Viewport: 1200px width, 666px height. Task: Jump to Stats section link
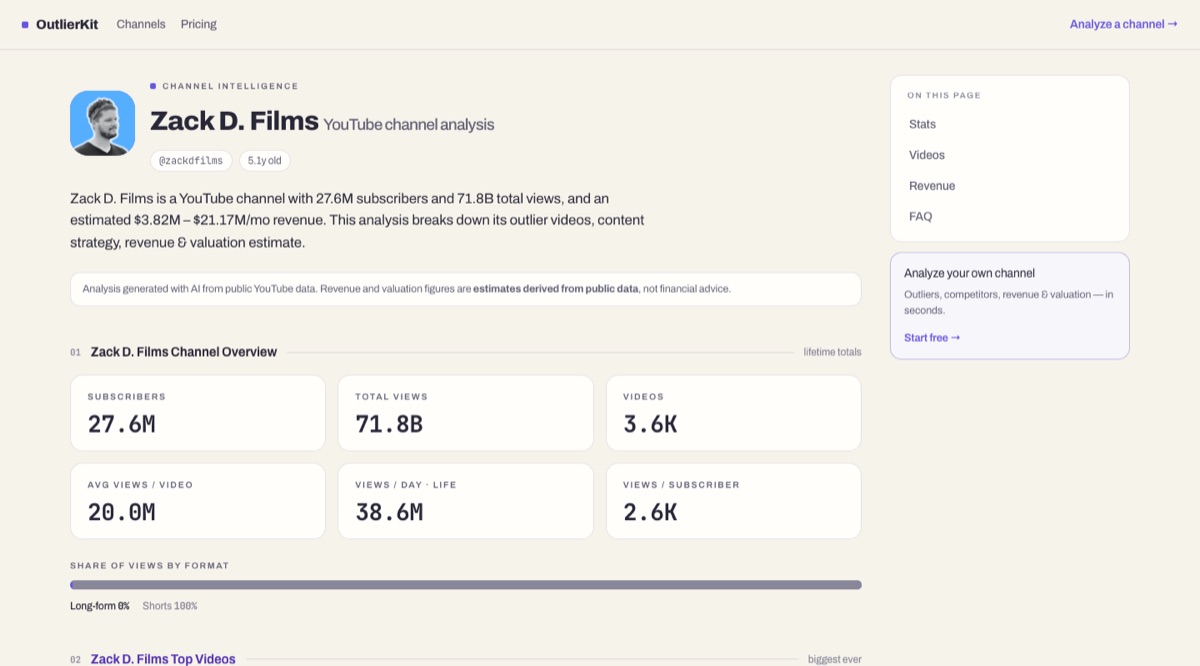click(x=922, y=124)
